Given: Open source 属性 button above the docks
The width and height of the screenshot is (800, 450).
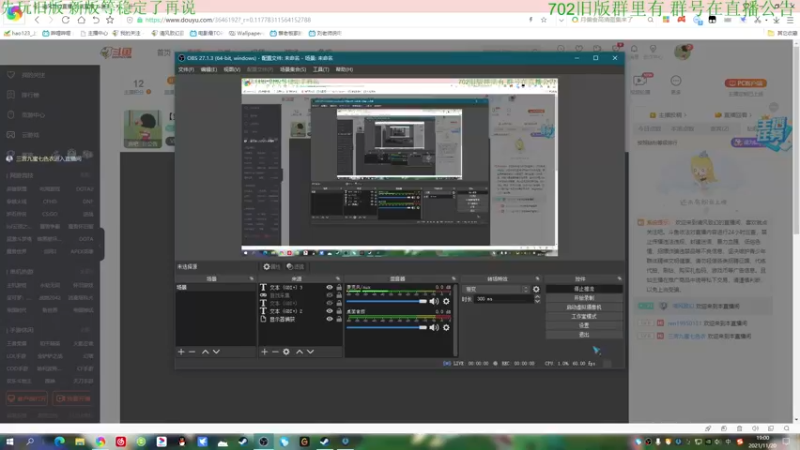Looking at the screenshot, I should click(271, 267).
